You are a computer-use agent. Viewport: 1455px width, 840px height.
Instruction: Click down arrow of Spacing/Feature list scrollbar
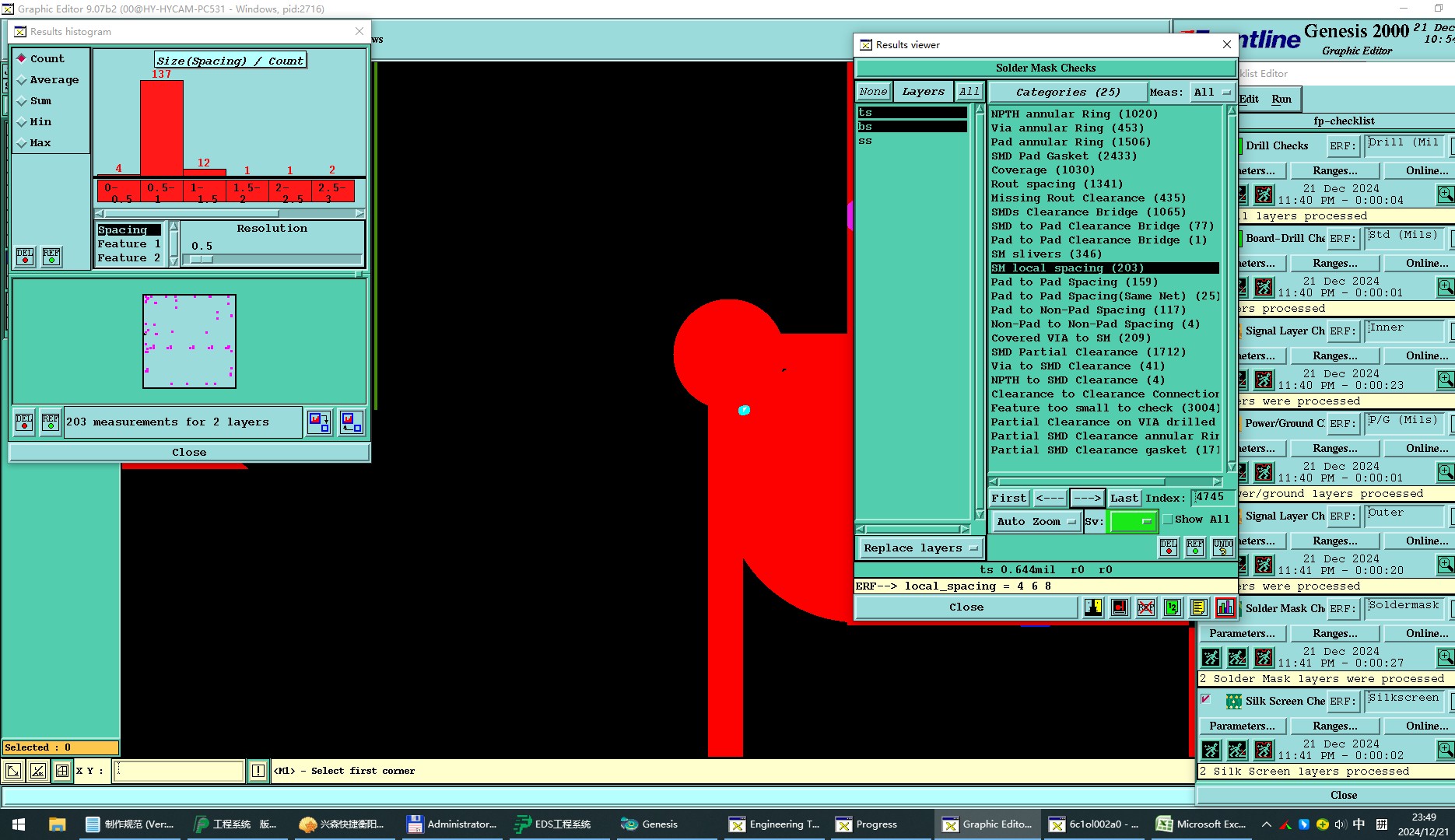[174, 262]
